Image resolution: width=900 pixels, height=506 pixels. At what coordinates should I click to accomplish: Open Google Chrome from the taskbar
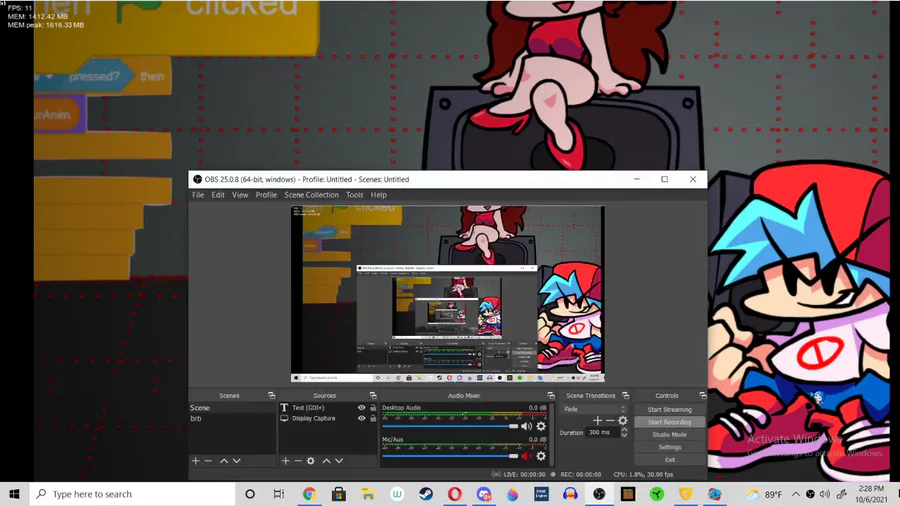click(309, 494)
